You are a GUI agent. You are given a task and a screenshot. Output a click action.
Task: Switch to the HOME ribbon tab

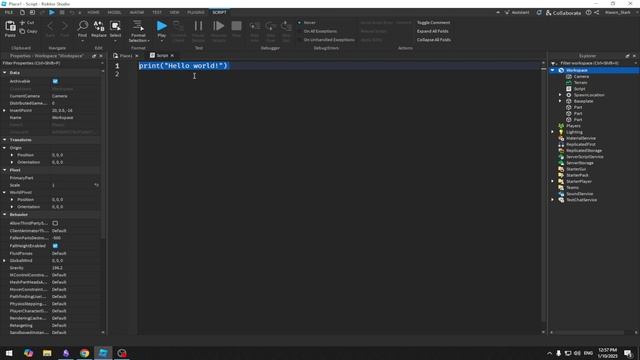point(93,13)
